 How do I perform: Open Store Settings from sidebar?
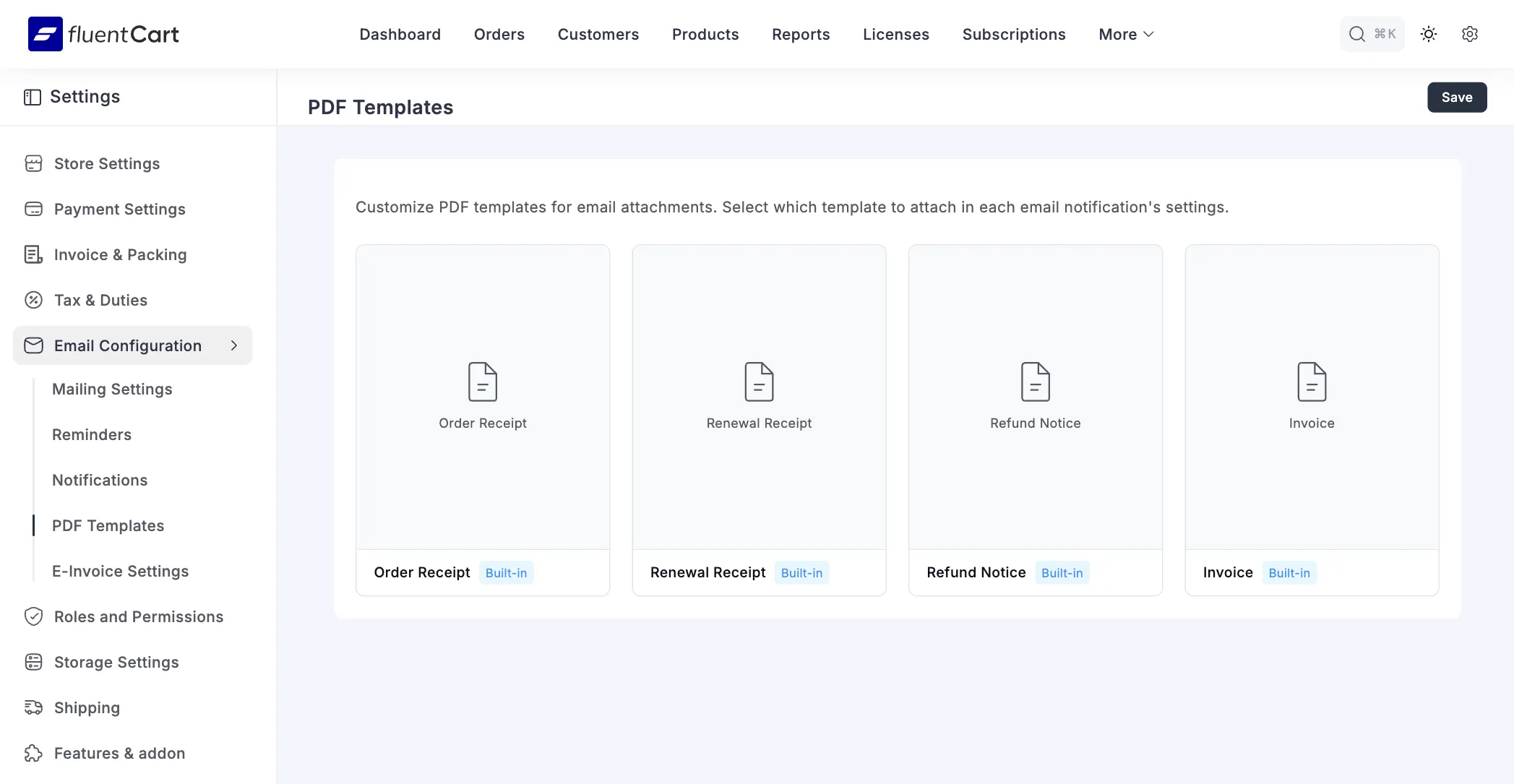pos(107,163)
